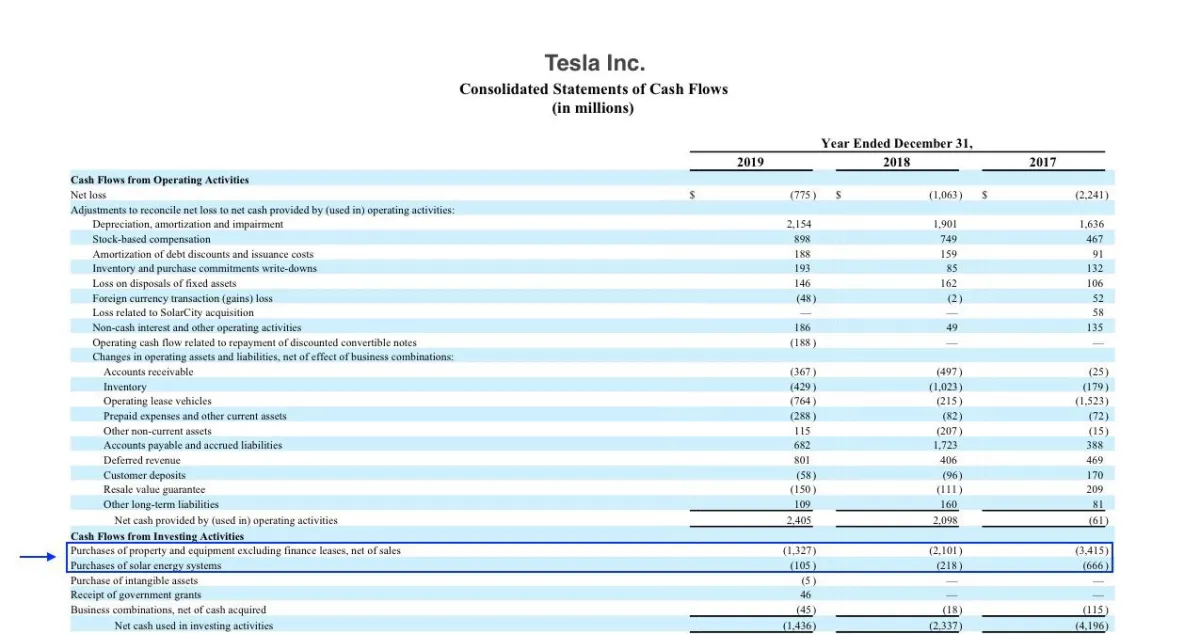Click the (367) accounts receivable value
Screen dimensions: 1200x634
tap(803, 371)
